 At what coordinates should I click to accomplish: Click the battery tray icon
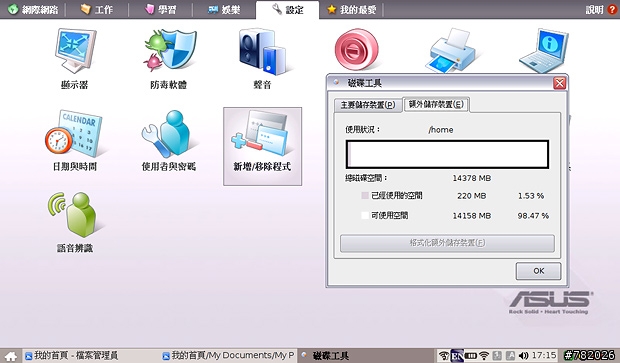pos(471,355)
